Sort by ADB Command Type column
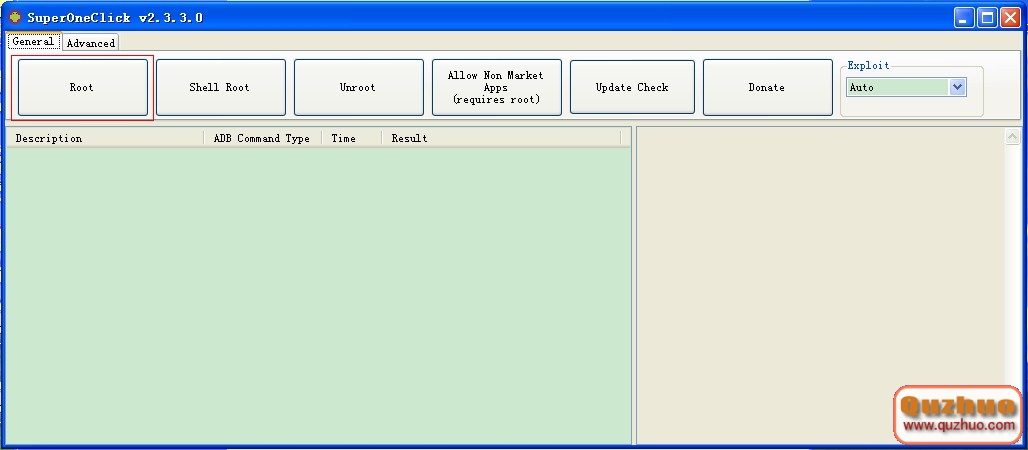1028x450 pixels. (262, 138)
